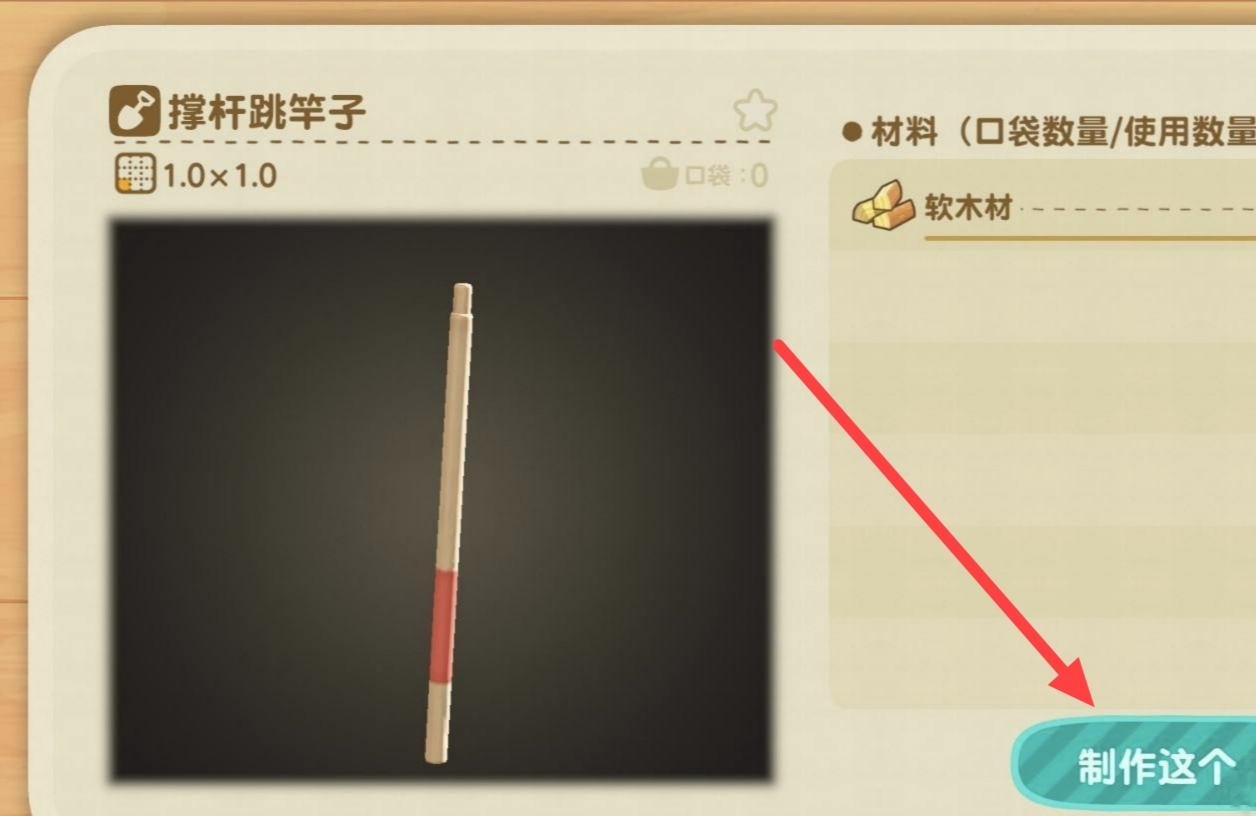
Task: Toggle the favorite star icon
Action: (x=755, y=111)
